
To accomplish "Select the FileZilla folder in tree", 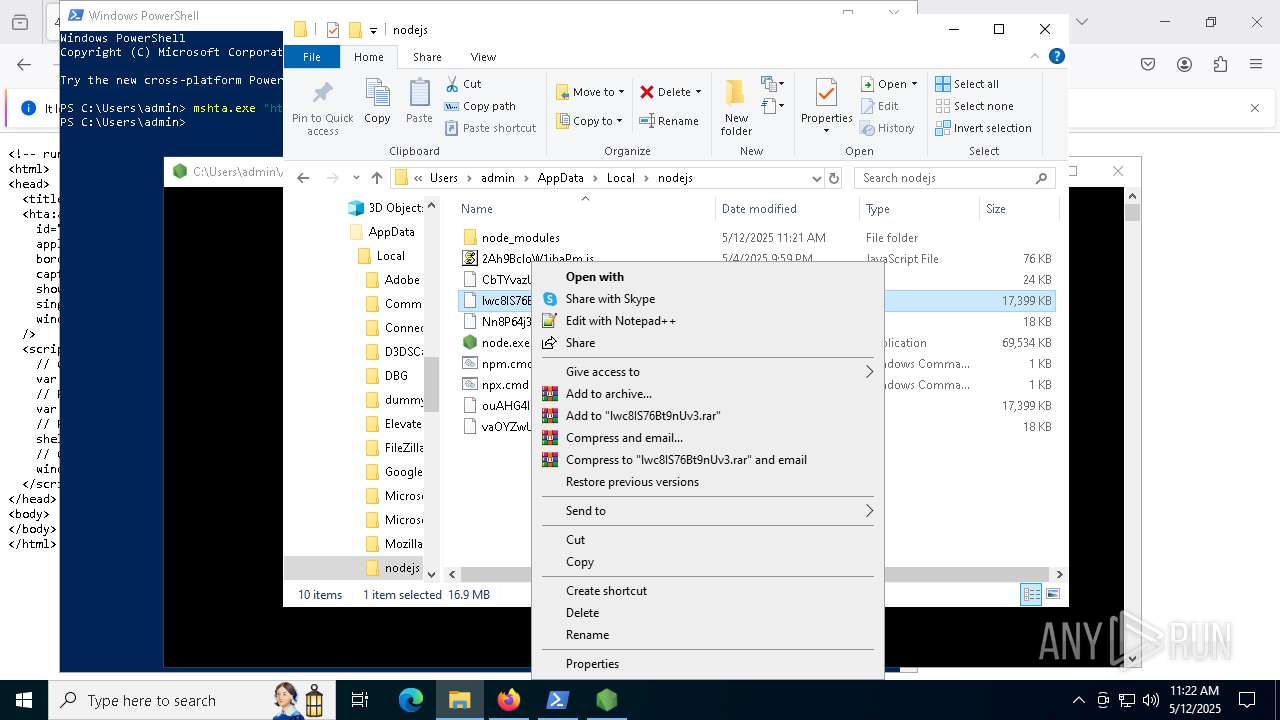I will pos(394,448).
